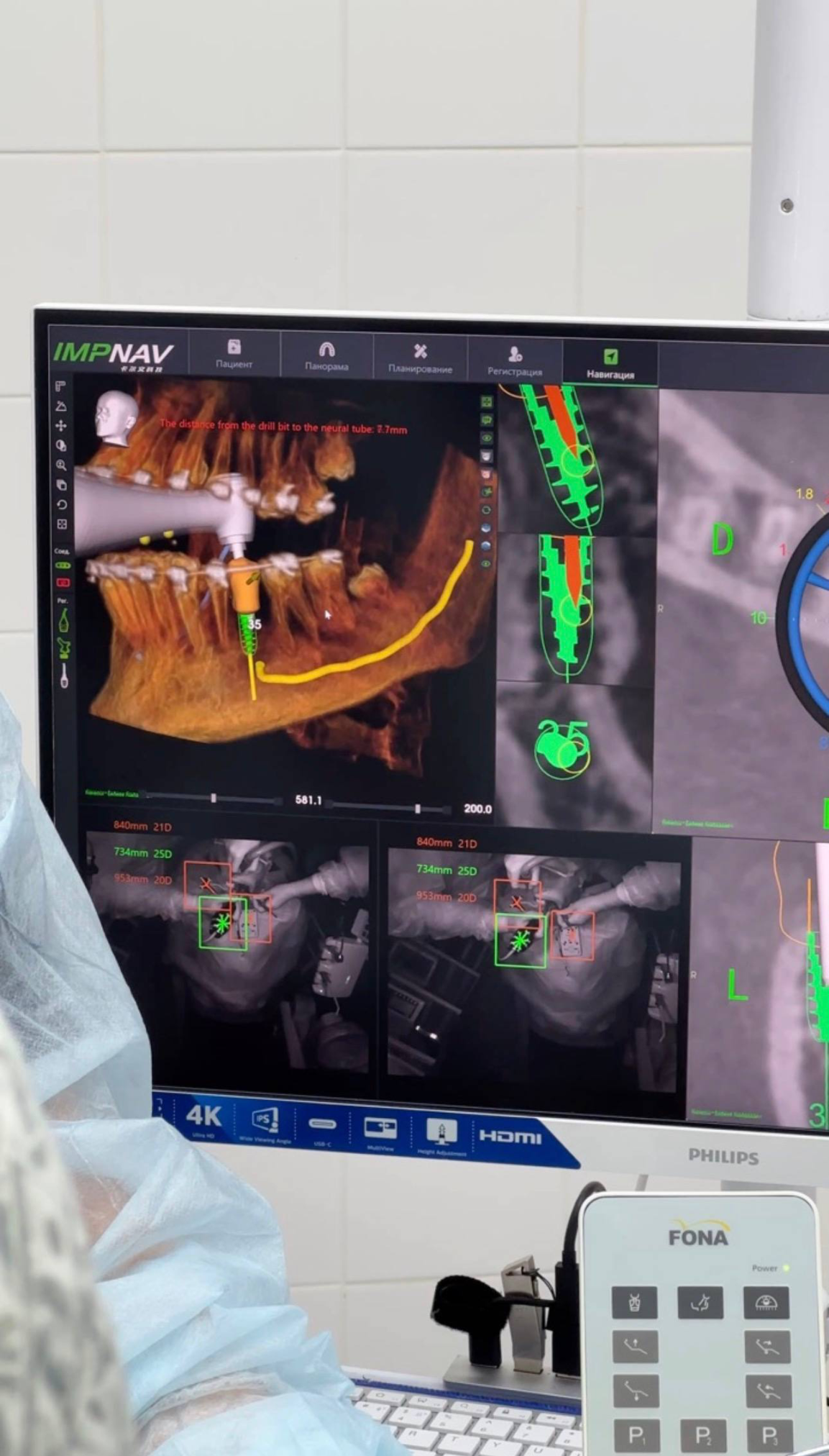Viewport: 829px width, 1456px height.
Task: Click the four-square layout grid icon
Action: tap(62, 524)
